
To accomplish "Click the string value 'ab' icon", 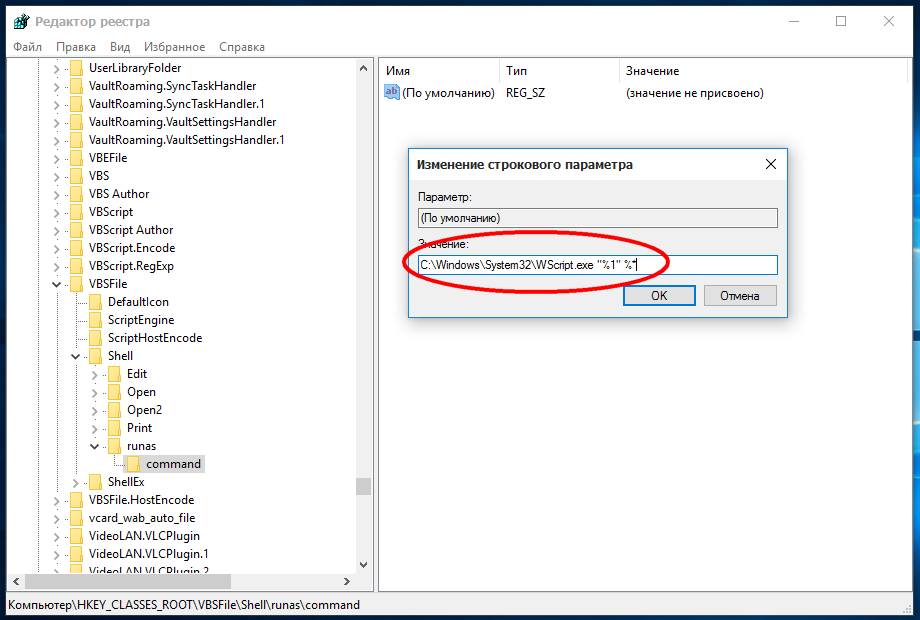I will click(391, 92).
